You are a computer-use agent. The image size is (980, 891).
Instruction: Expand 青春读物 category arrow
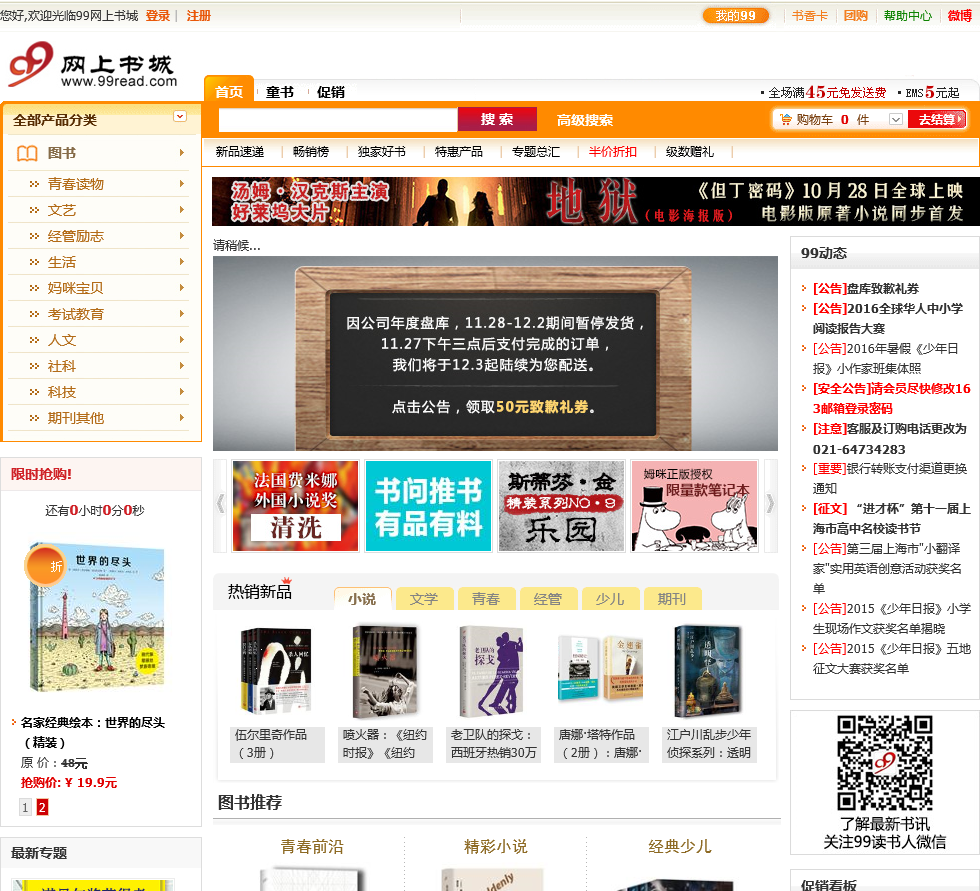(182, 184)
